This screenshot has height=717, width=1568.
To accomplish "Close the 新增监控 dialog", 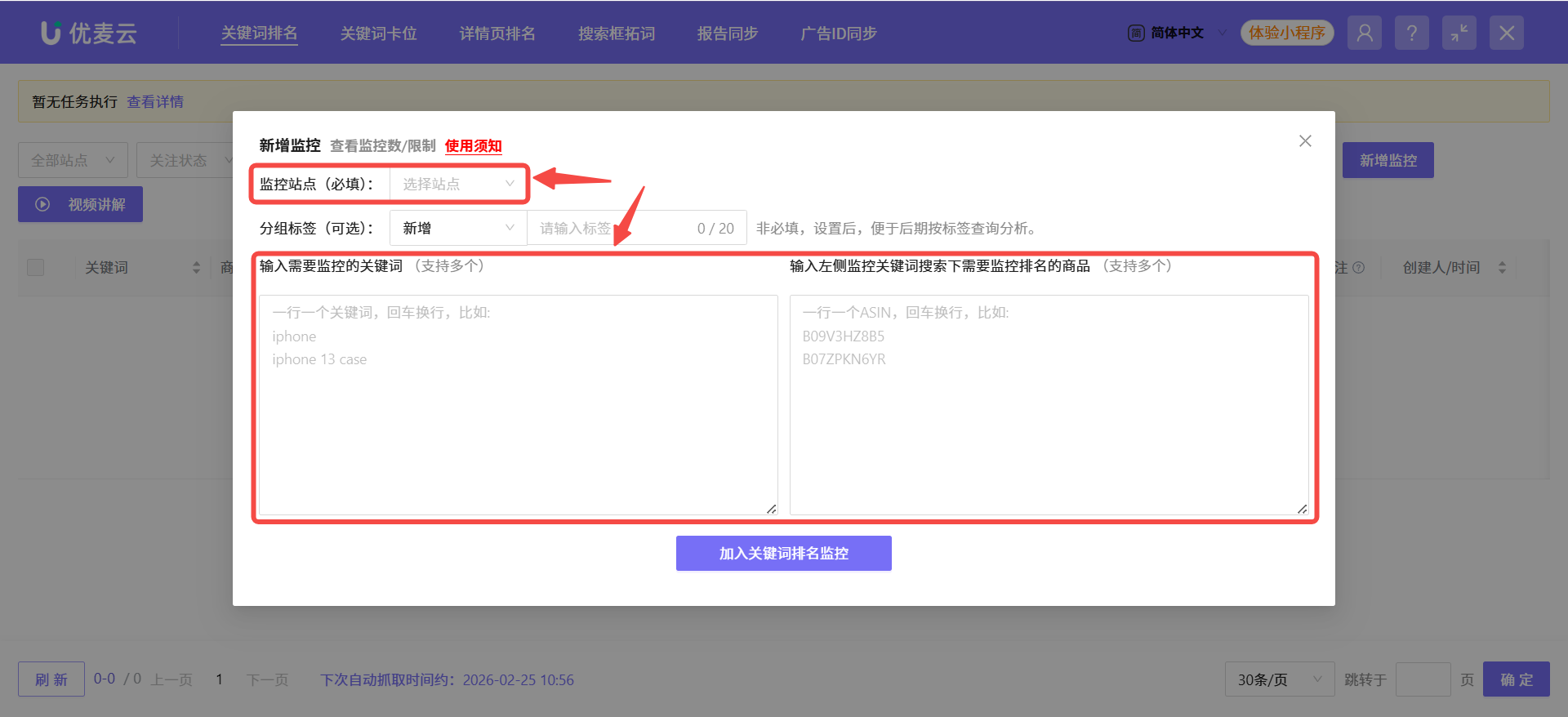I will pyautogui.click(x=1305, y=141).
